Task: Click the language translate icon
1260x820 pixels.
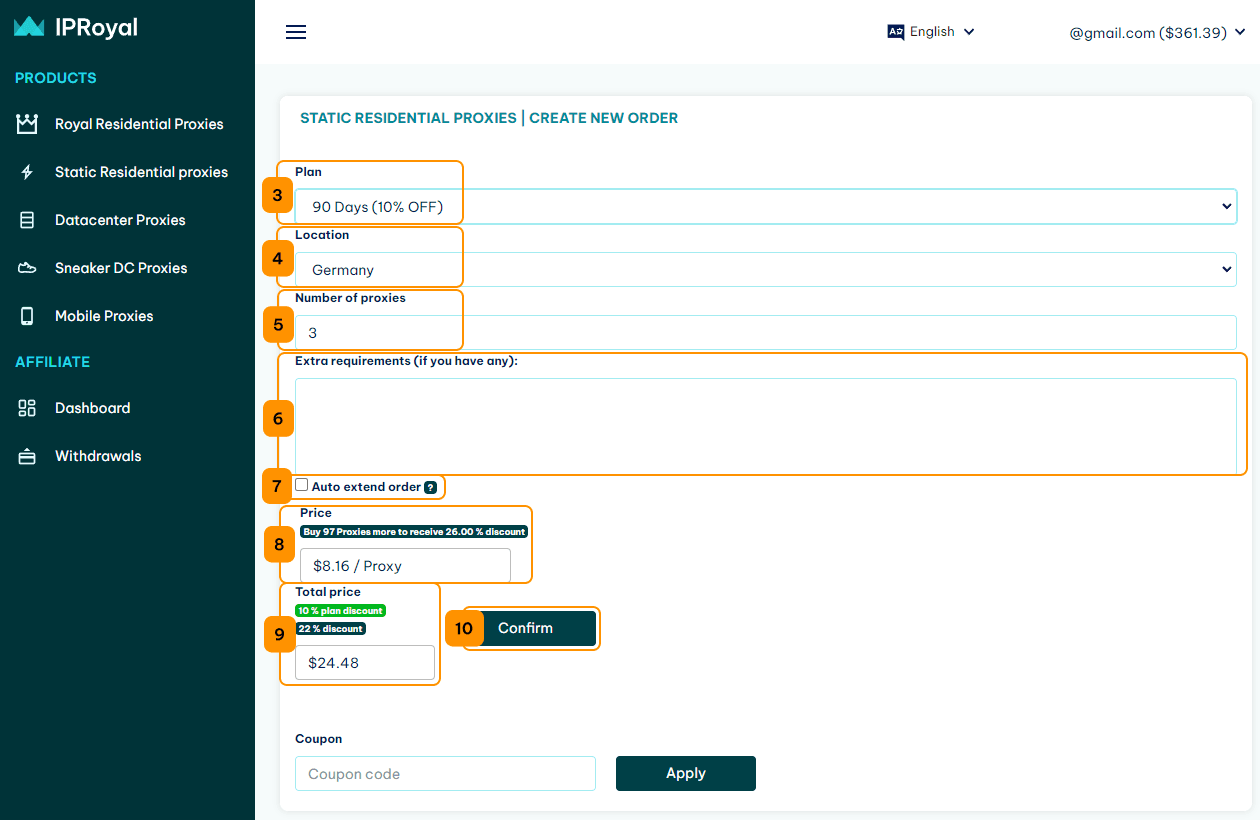Action: [x=896, y=32]
